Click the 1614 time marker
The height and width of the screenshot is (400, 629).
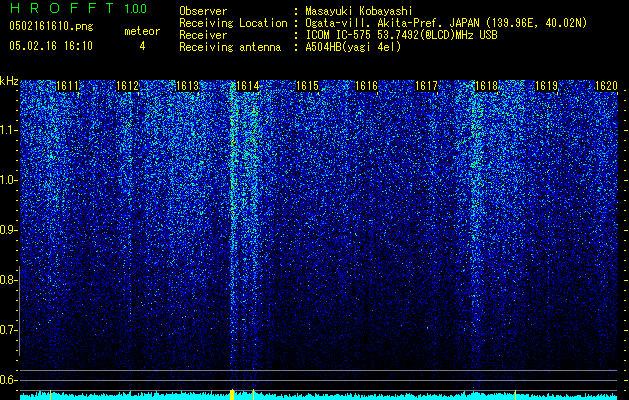click(x=248, y=86)
